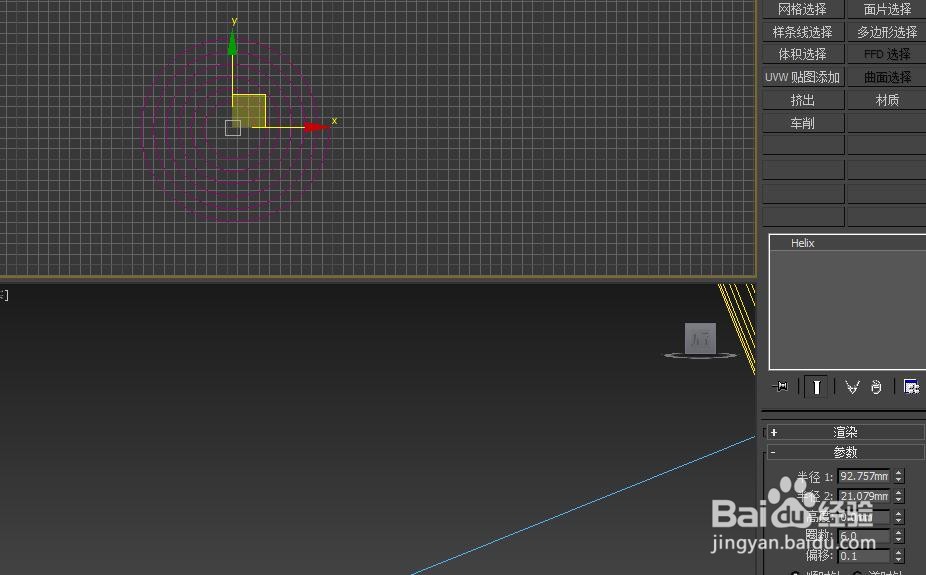Open Configure Modifier Sets icon
The height and width of the screenshot is (575, 926).
[x=911, y=387]
